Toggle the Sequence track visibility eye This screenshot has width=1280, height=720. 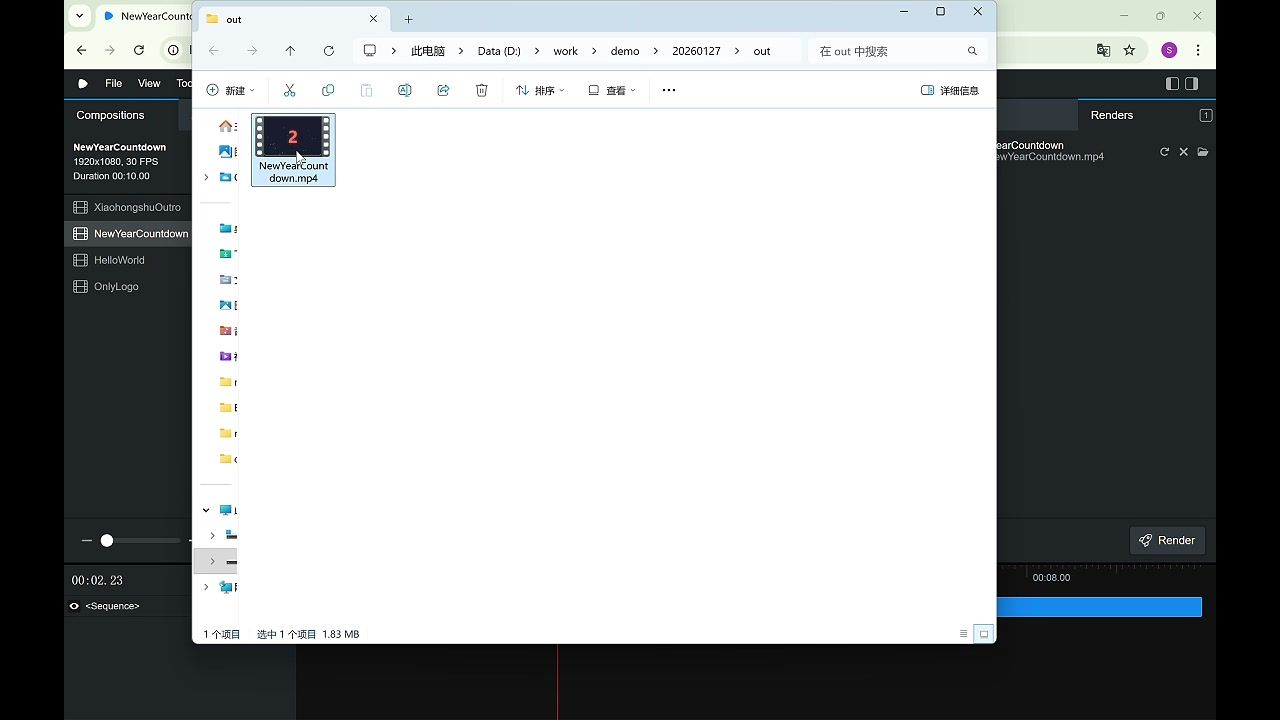(x=74, y=606)
